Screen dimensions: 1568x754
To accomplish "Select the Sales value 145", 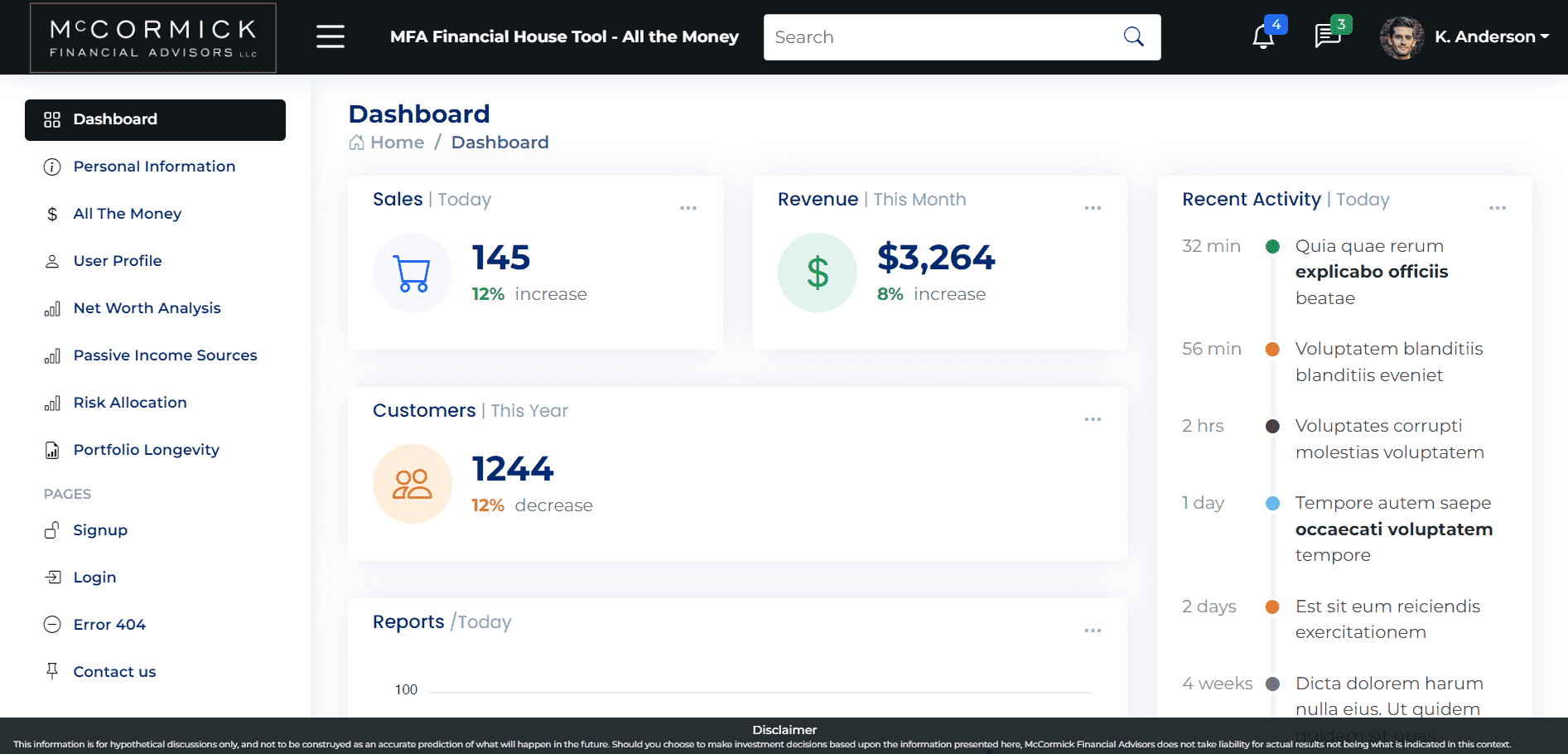I will (501, 258).
